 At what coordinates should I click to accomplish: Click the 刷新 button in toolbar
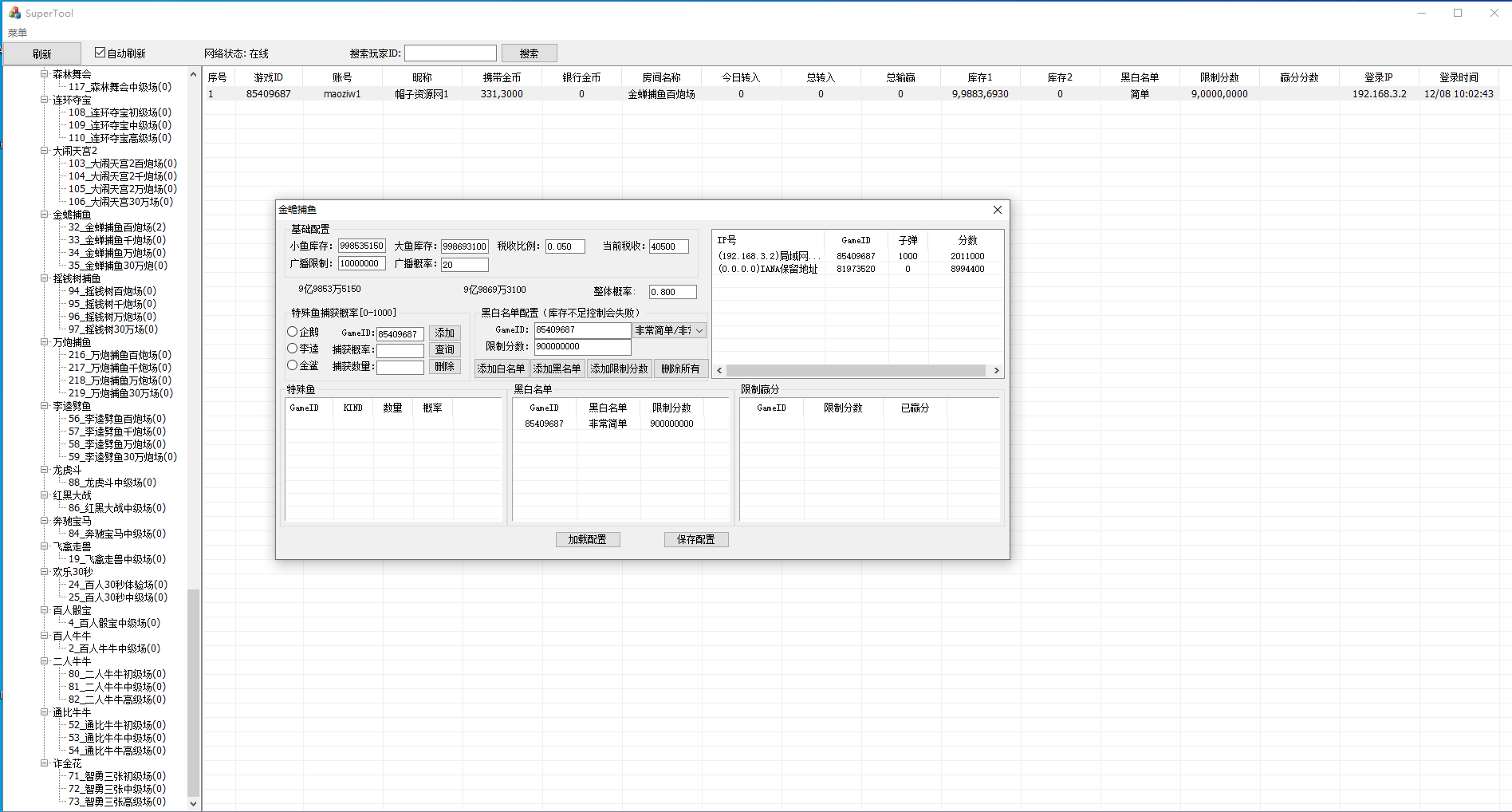click(41, 53)
